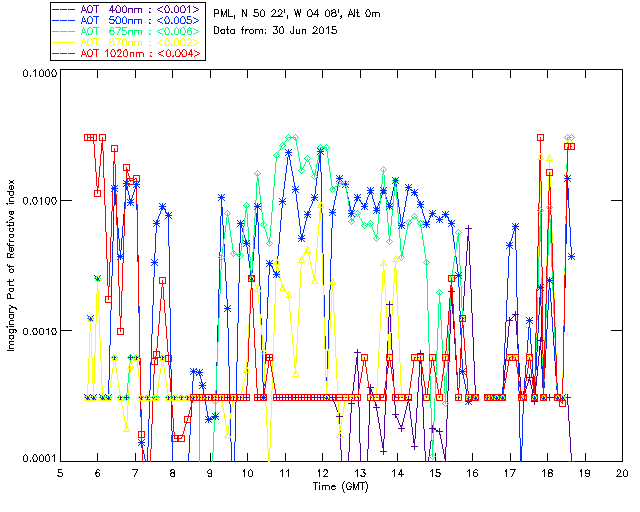Click the 0.0100 y-axis tick label
640x512 pixels.
pyautogui.click(x=39, y=201)
